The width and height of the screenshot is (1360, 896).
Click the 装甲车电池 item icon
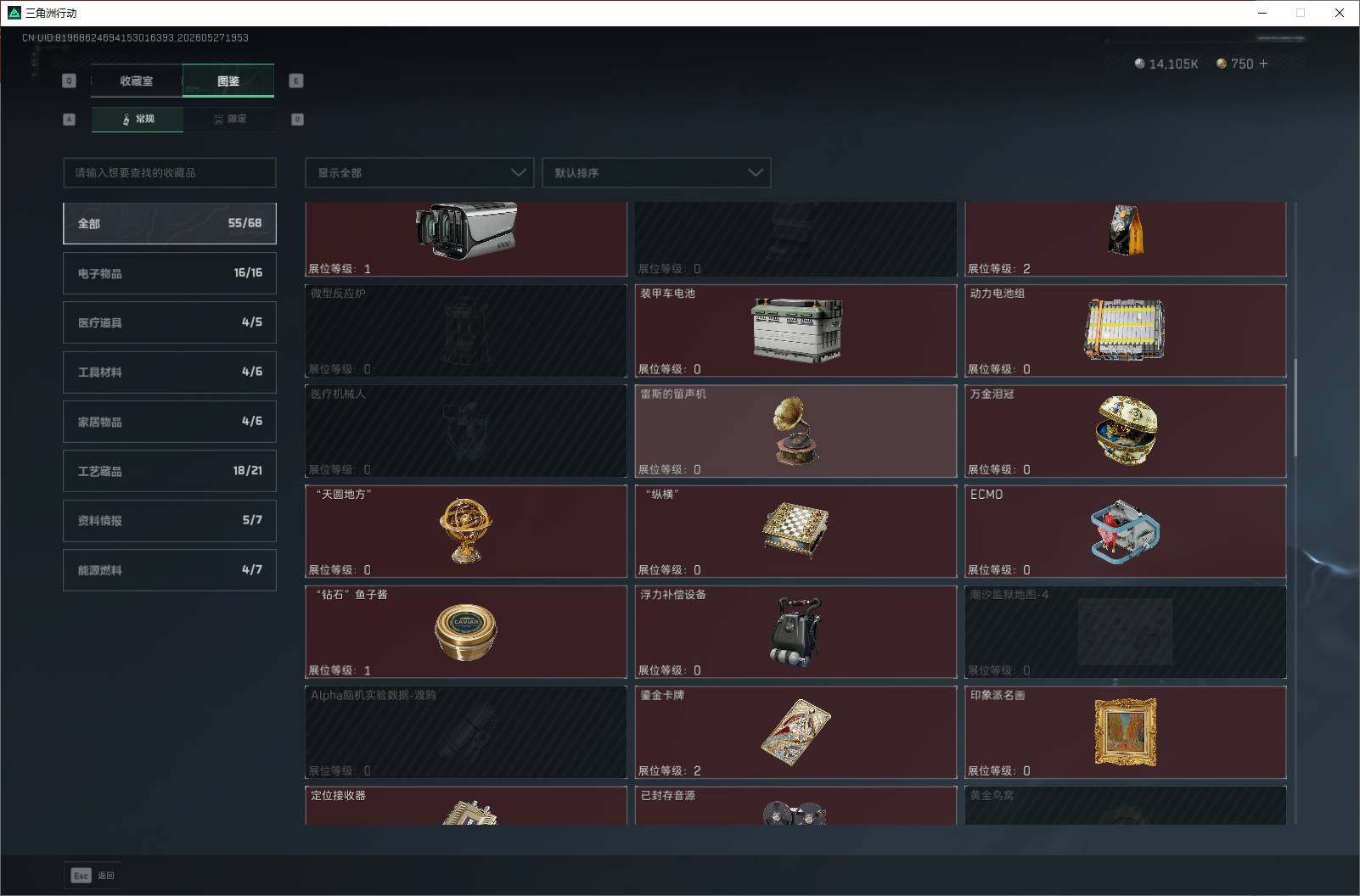tap(796, 330)
